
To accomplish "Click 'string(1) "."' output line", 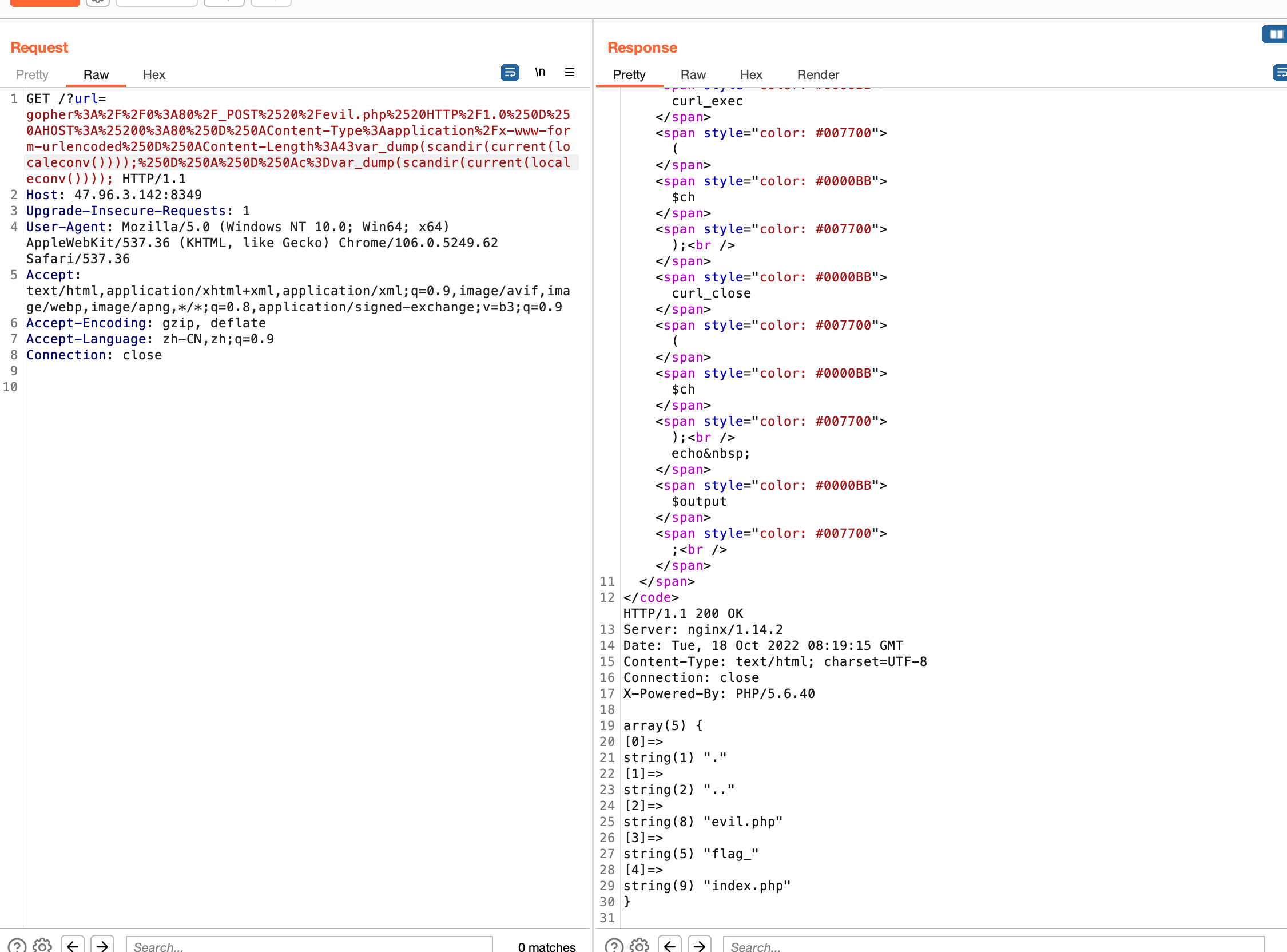I will [675, 758].
